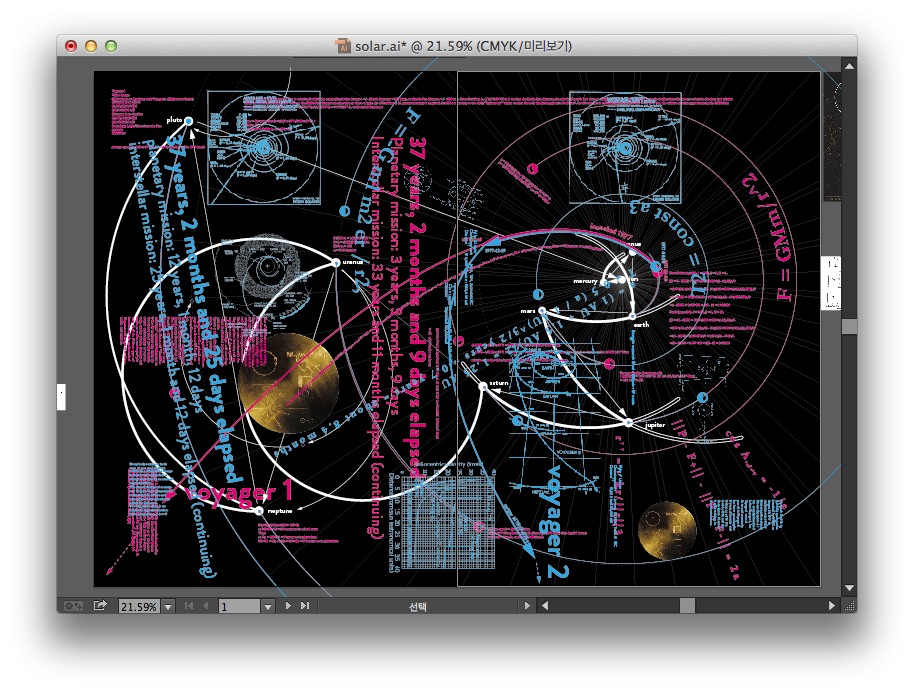Close the solar.ai window with red button
Viewport: 914px width, 692px height.
71,46
